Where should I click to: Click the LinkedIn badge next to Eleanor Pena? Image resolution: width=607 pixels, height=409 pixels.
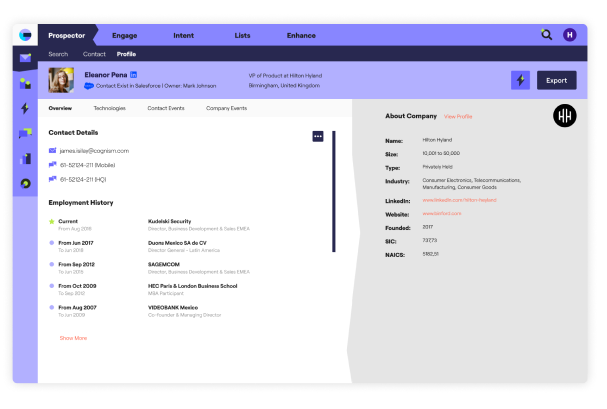coord(134,75)
